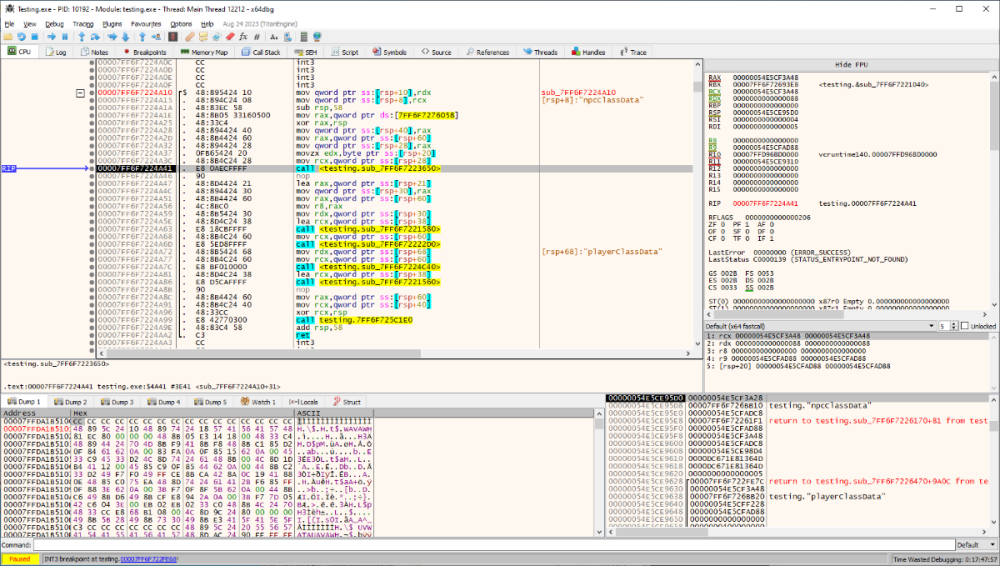
Task: Click the disassembly vertical scrollbar
Action: tap(695, 200)
